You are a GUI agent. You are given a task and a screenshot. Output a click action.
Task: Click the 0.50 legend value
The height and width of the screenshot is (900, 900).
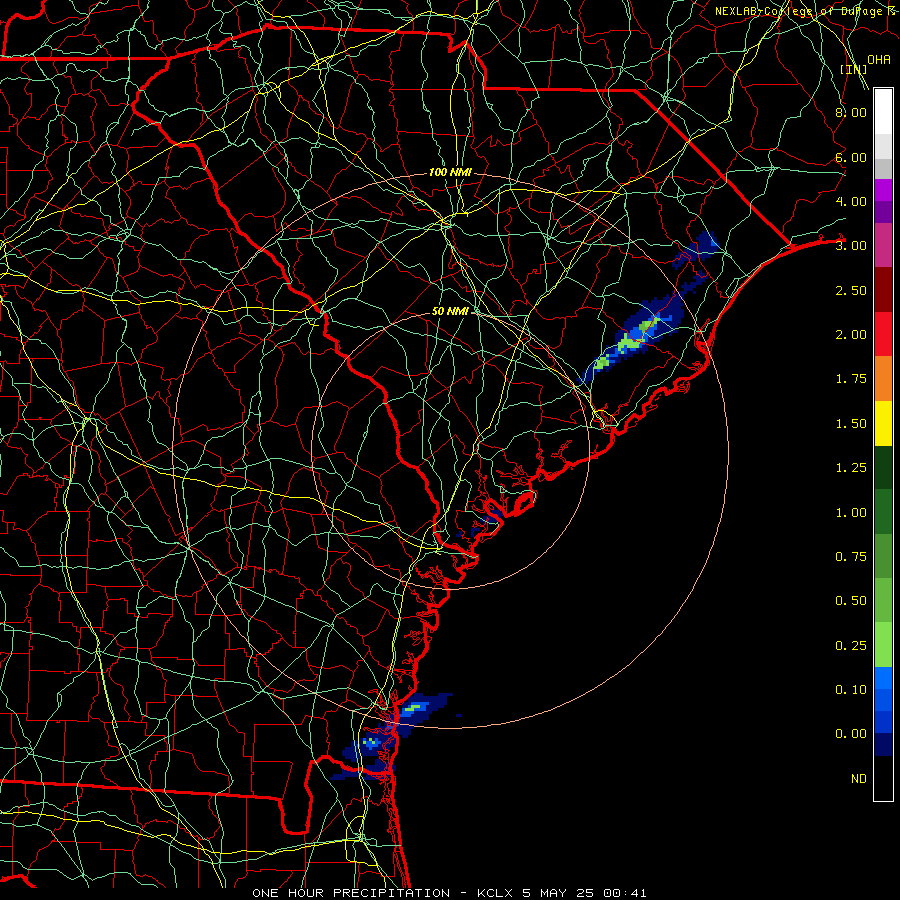pyautogui.click(x=851, y=601)
